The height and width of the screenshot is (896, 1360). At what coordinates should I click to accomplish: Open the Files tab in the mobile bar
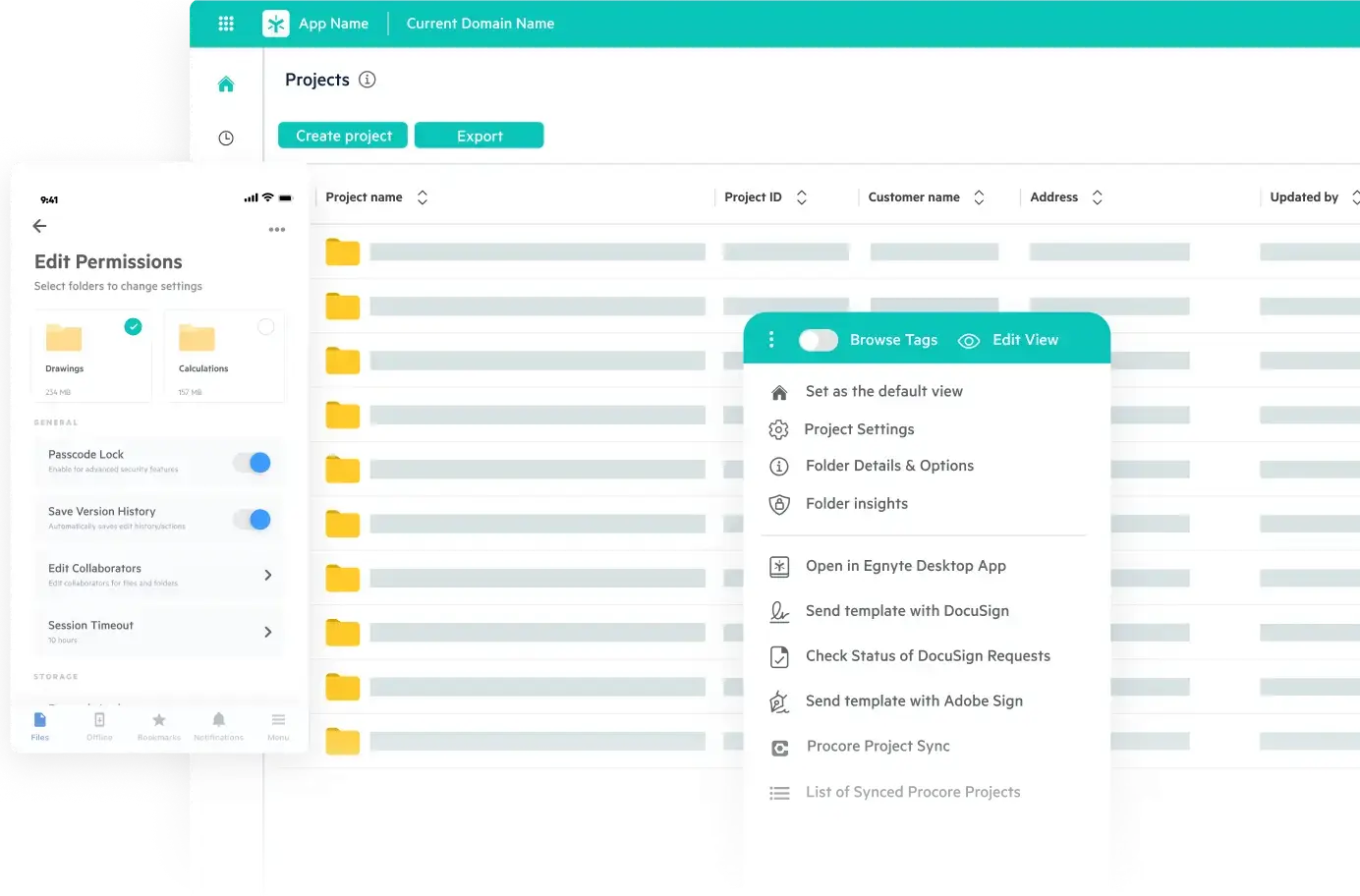(x=40, y=726)
